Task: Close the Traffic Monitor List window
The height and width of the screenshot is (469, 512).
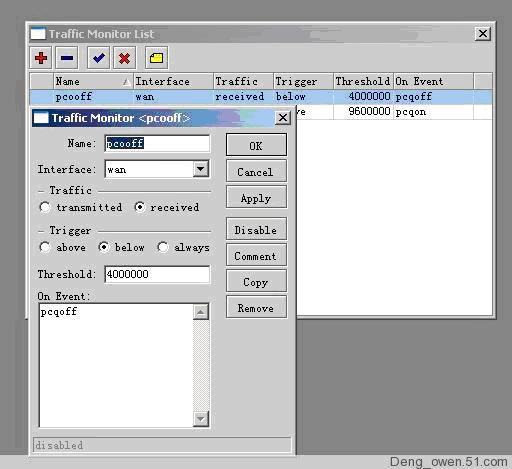Action: click(x=483, y=33)
